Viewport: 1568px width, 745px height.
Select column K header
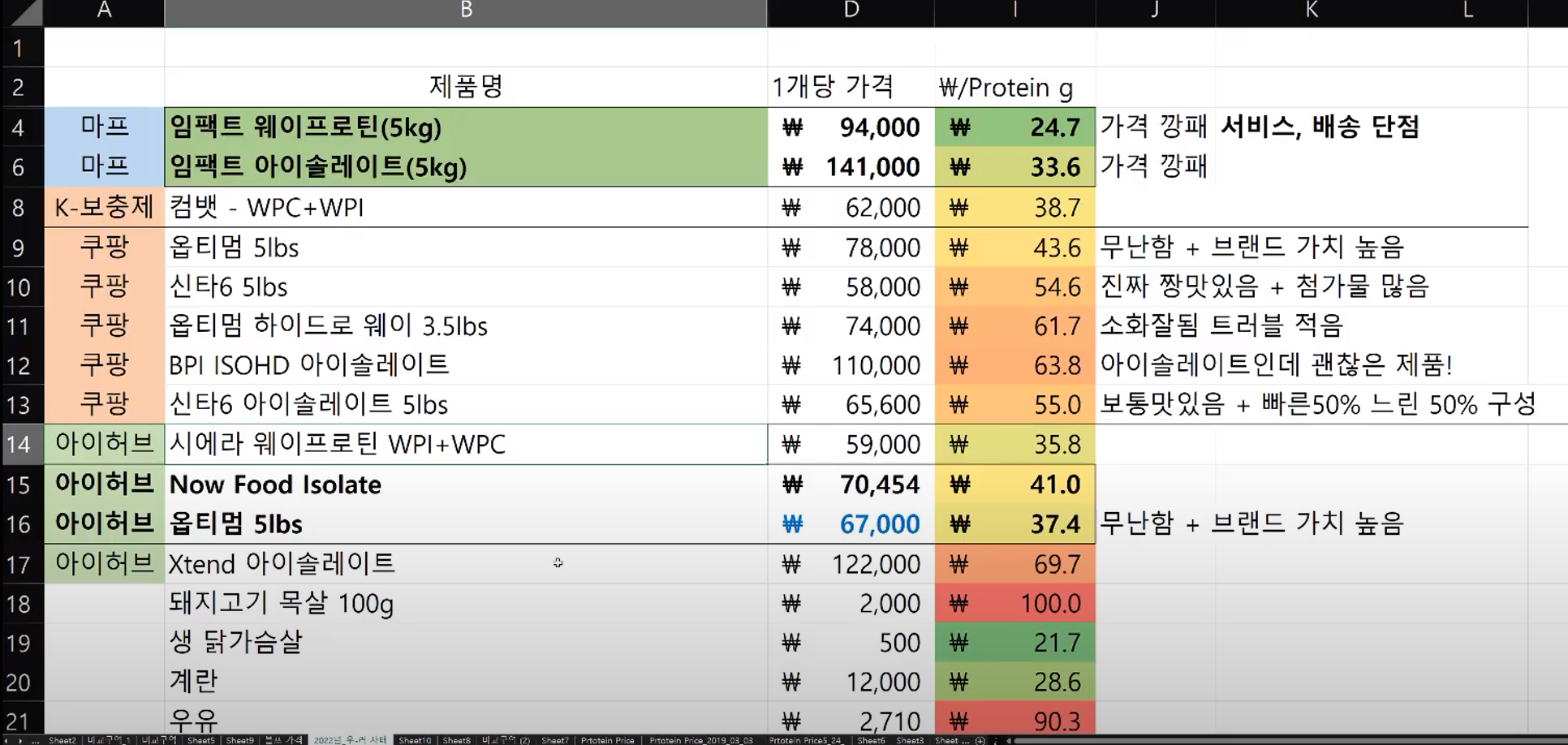pos(1312,11)
